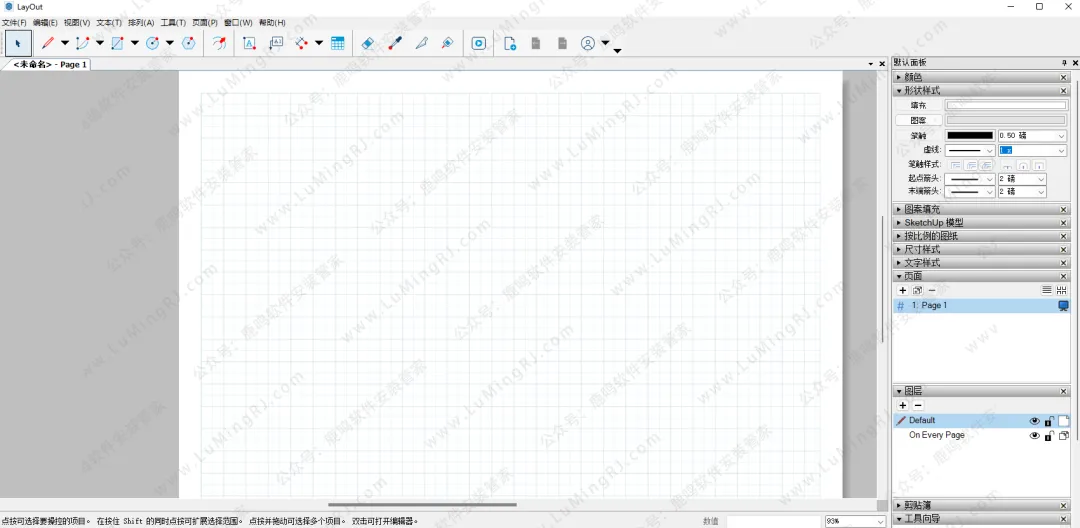Open the 工具(T) menu
The width and height of the screenshot is (1080, 528).
pos(173,22)
